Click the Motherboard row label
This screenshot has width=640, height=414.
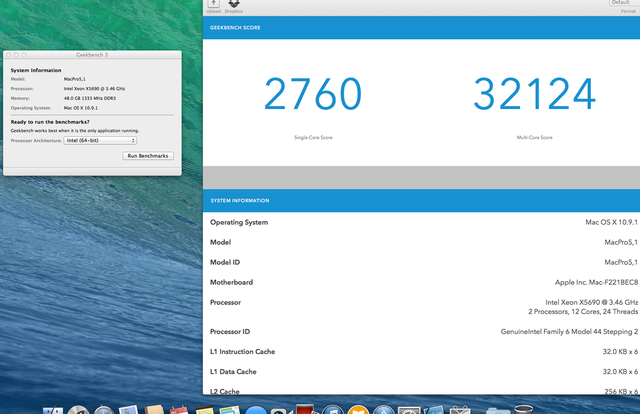[x=231, y=283]
